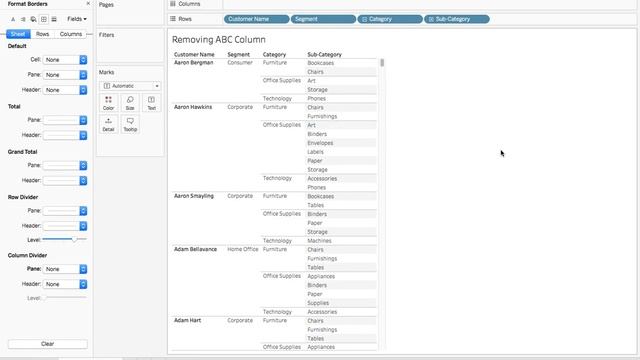Click the Pages shelf label
Image resolution: width=640 pixels, height=360 pixels.
(106, 4)
